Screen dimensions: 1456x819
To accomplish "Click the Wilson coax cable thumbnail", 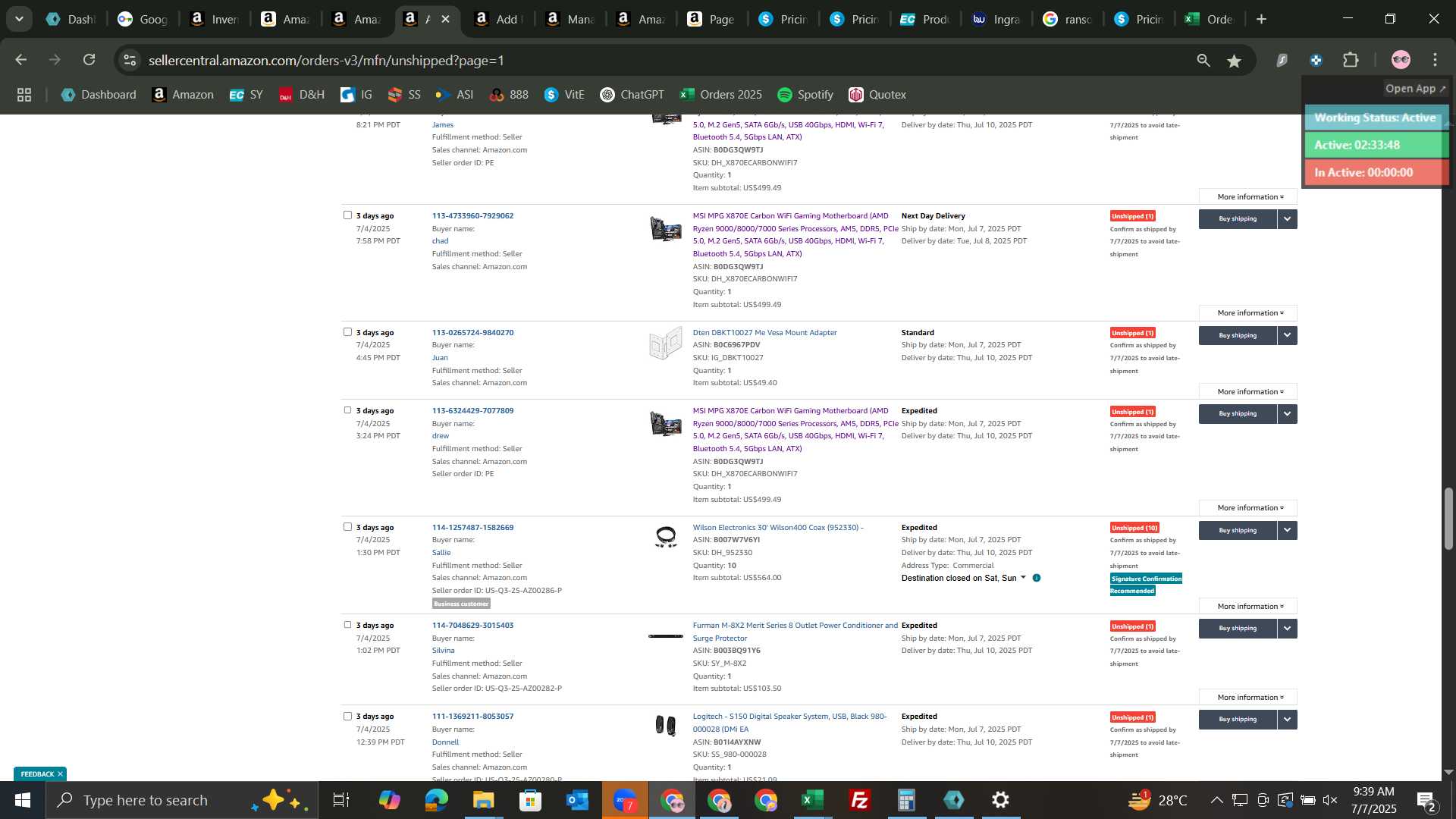I will pyautogui.click(x=666, y=537).
